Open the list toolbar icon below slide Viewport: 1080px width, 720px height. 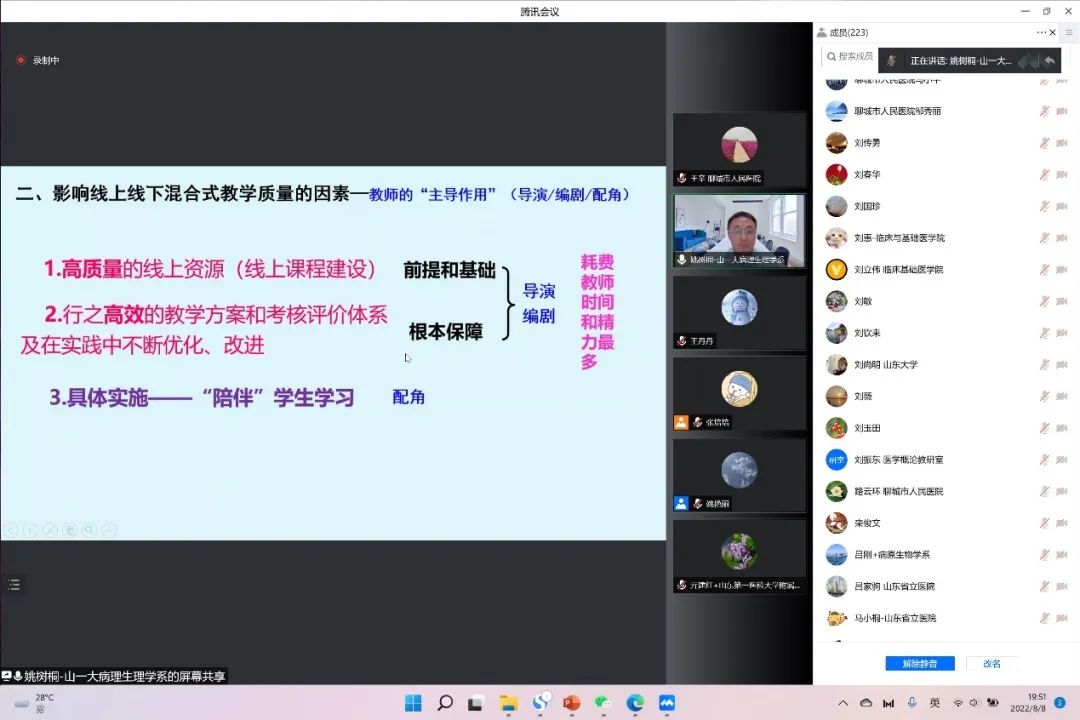13,585
